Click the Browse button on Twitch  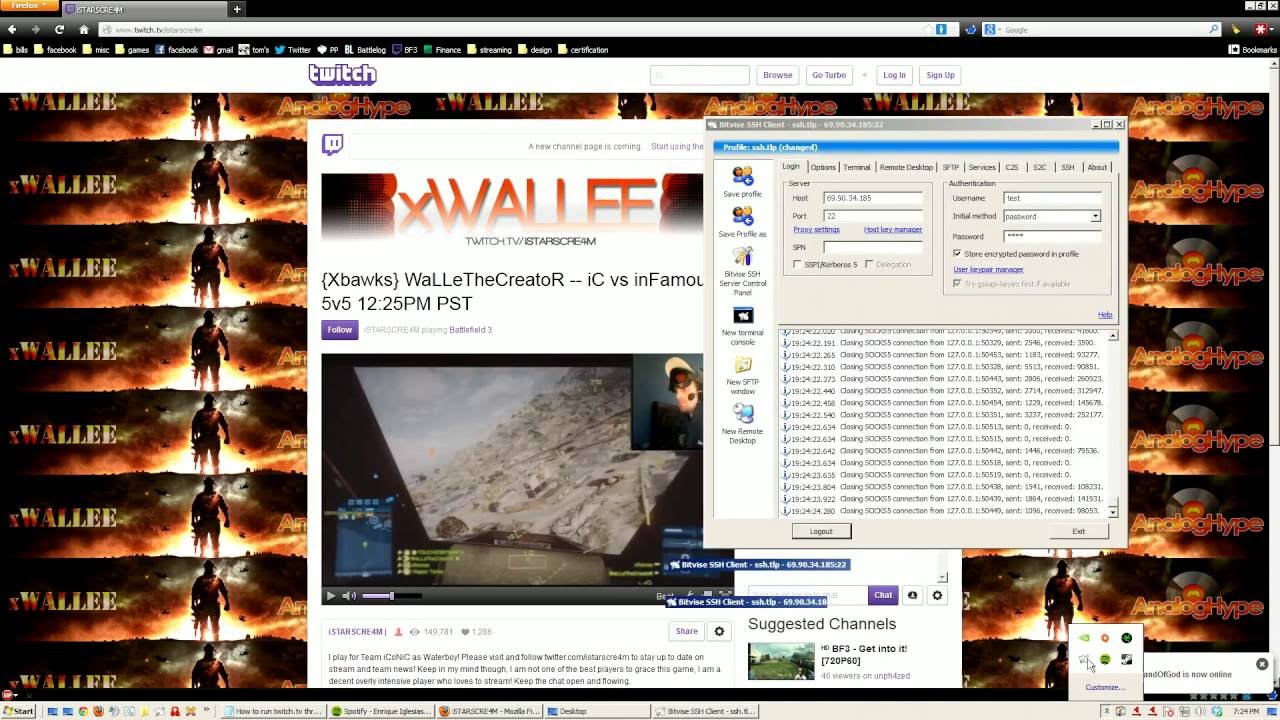[777, 75]
